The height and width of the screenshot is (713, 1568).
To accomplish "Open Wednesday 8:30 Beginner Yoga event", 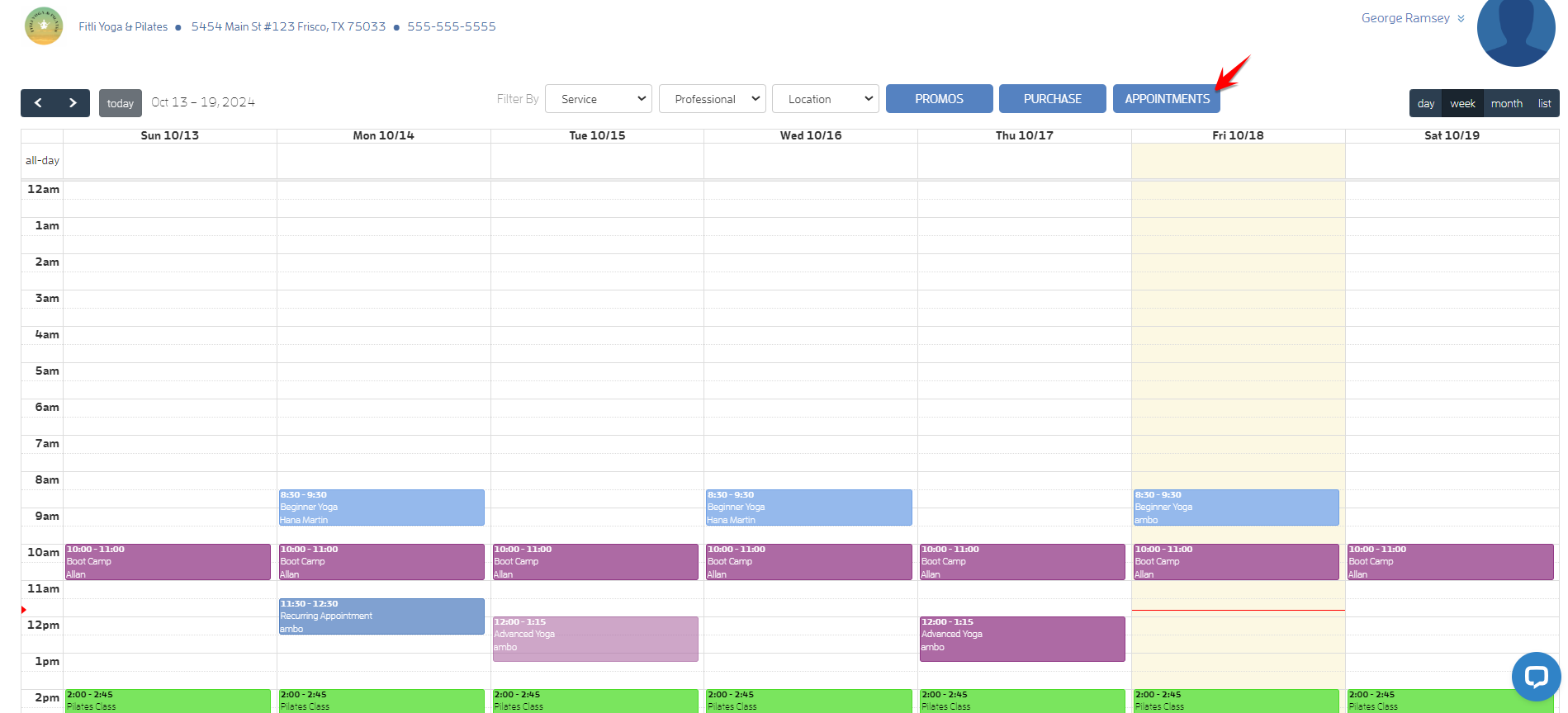I will click(809, 508).
